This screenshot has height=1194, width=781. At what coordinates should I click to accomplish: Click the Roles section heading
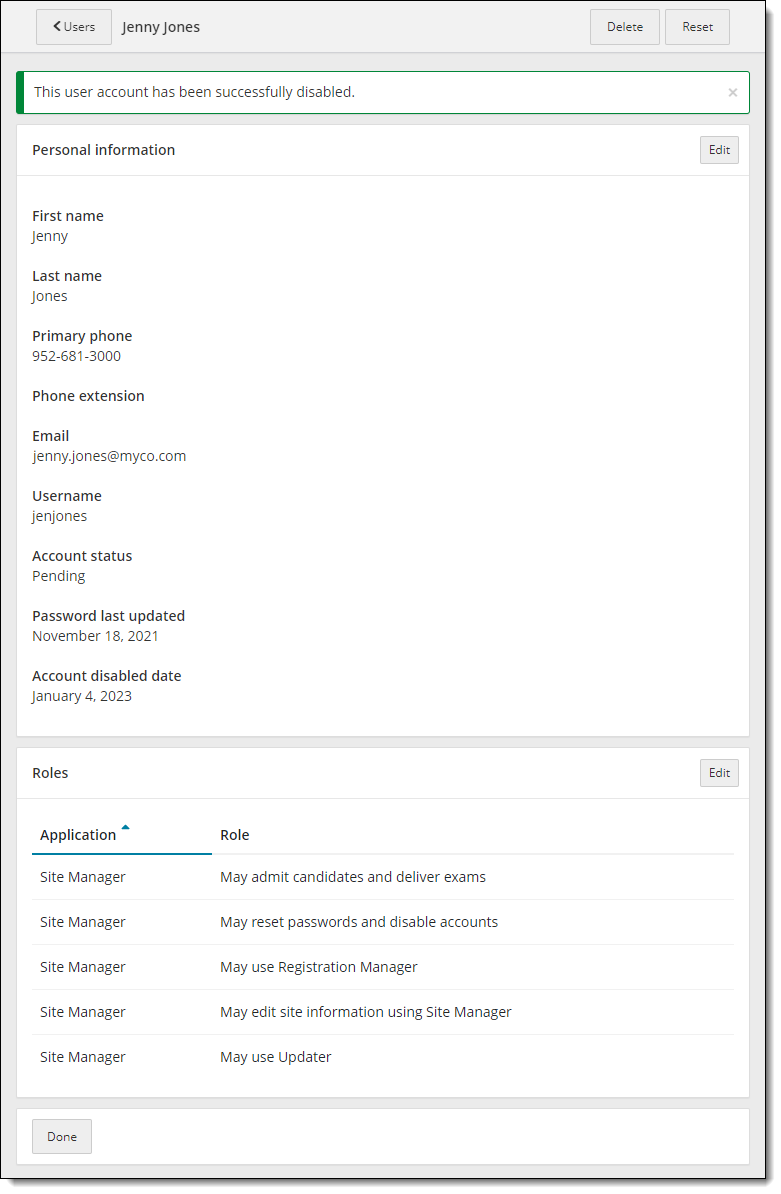pyautogui.click(x=50, y=773)
